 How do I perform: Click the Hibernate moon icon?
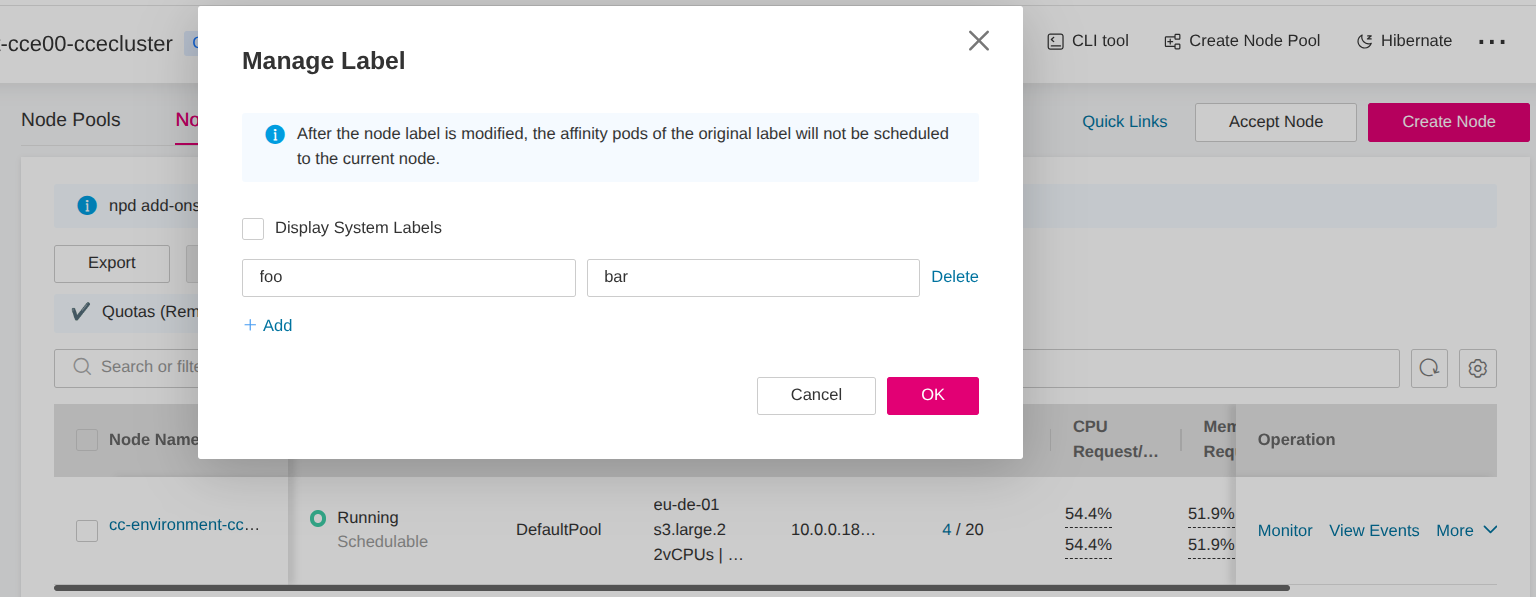coord(1364,41)
